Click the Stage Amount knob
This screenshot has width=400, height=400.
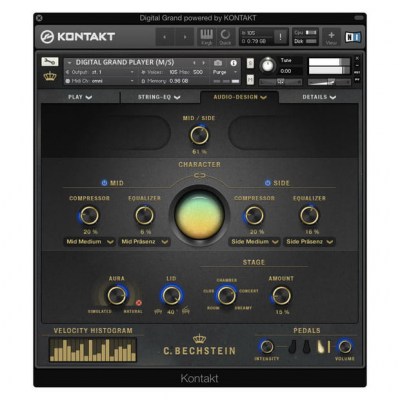[281, 295]
